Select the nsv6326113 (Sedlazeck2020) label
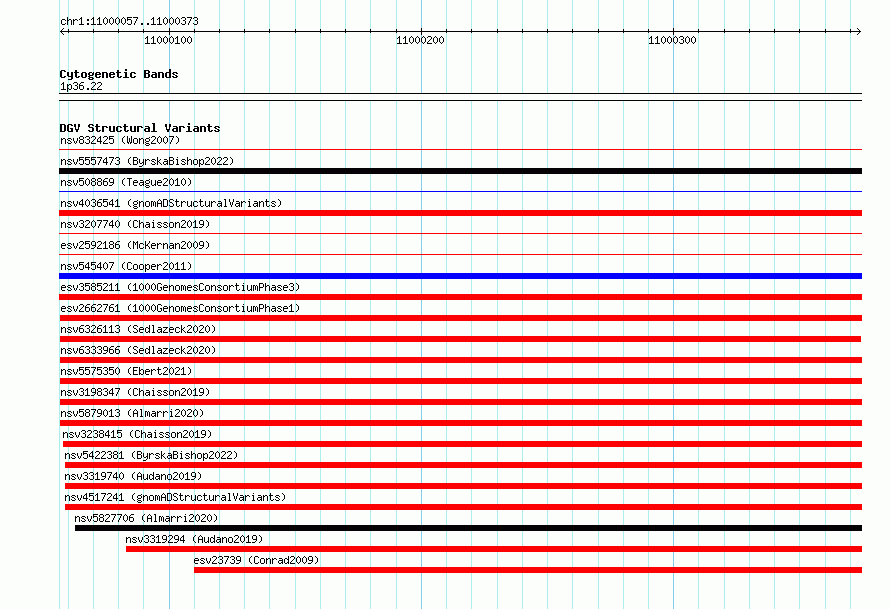Viewport: 890px width, 609px height. click(138, 329)
